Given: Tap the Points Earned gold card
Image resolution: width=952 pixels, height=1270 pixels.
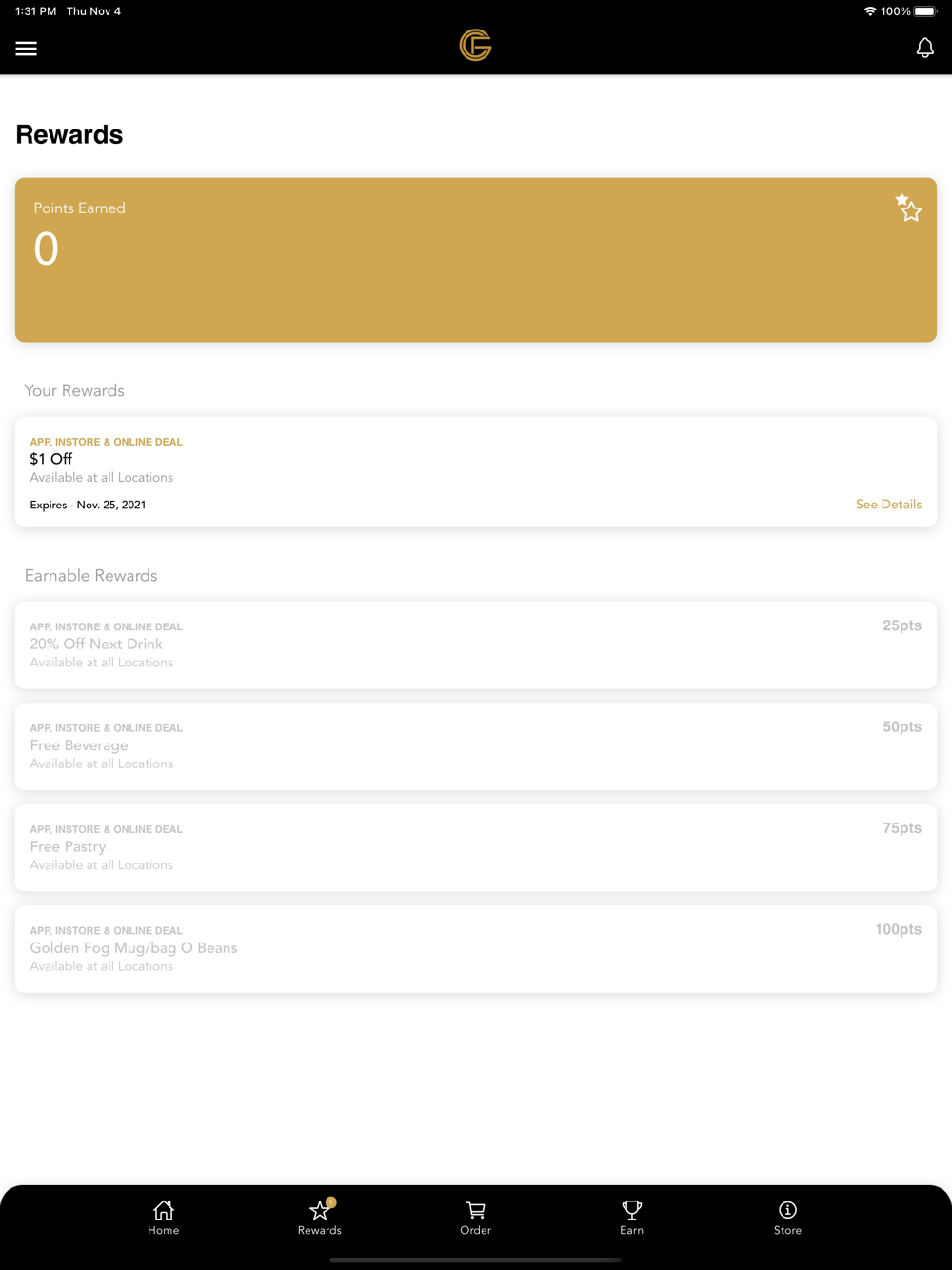Looking at the screenshot, I should [x=476, y=260].
